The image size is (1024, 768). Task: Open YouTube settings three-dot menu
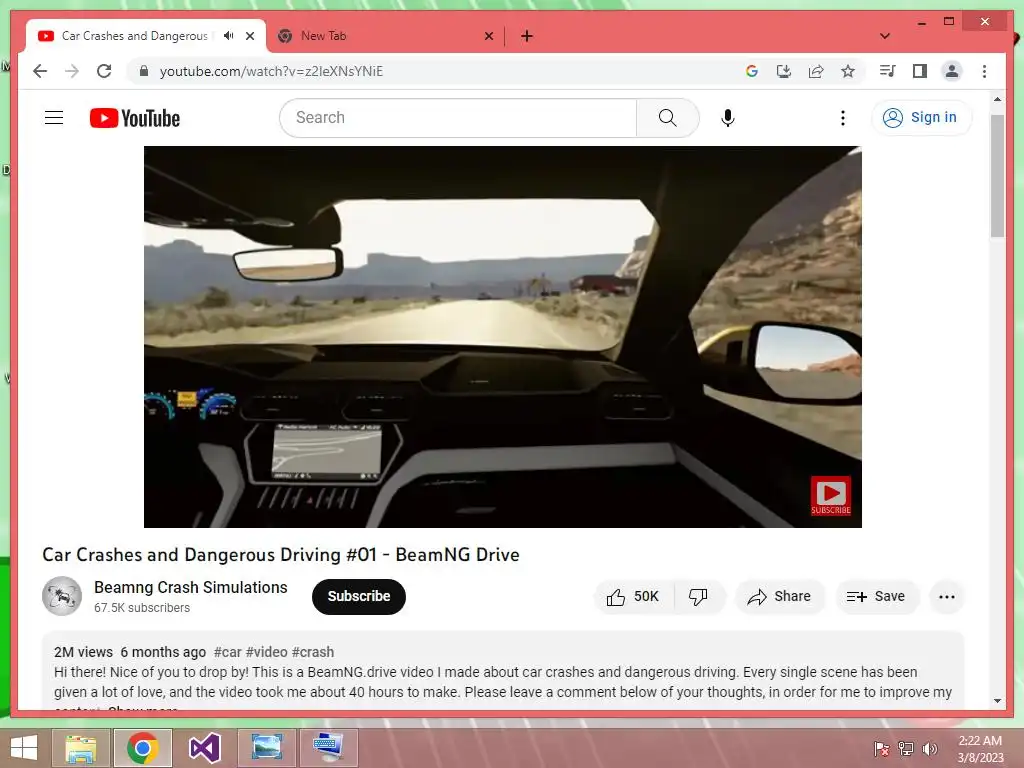[842, 118]
